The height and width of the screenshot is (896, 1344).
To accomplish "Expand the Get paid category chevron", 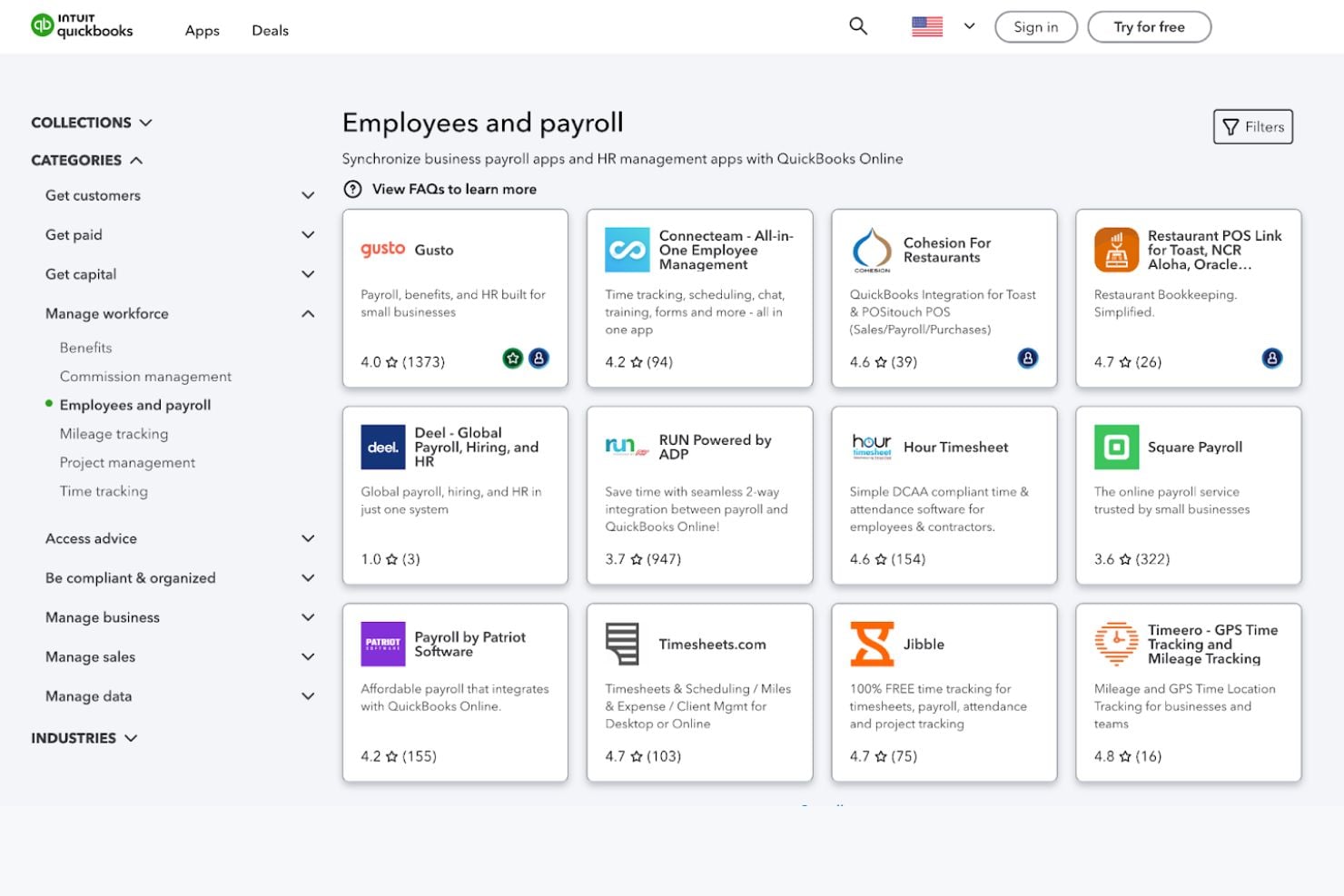I will [308, 234].
